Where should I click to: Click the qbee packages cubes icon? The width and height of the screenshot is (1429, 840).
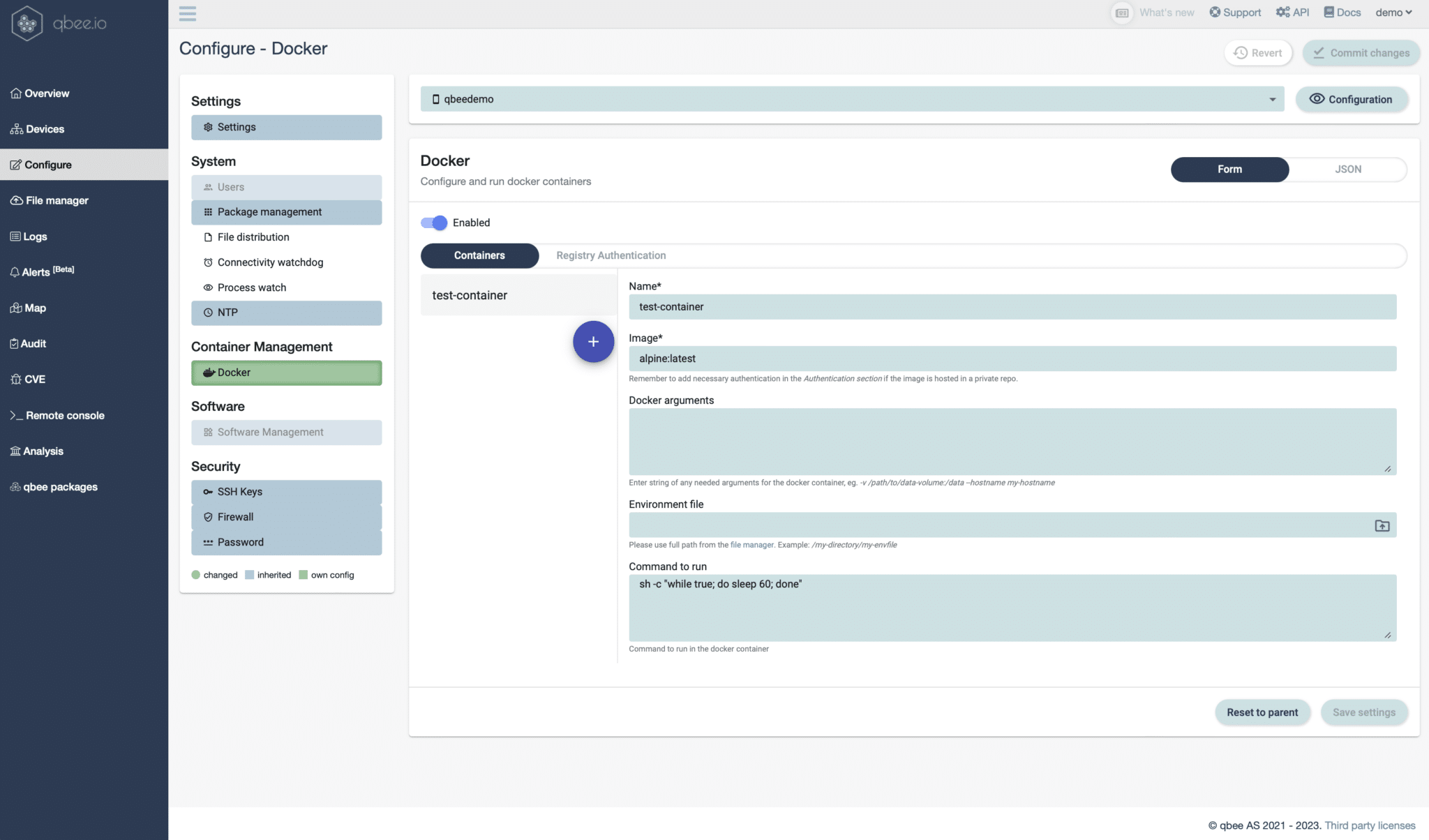(x=15, y=487)
